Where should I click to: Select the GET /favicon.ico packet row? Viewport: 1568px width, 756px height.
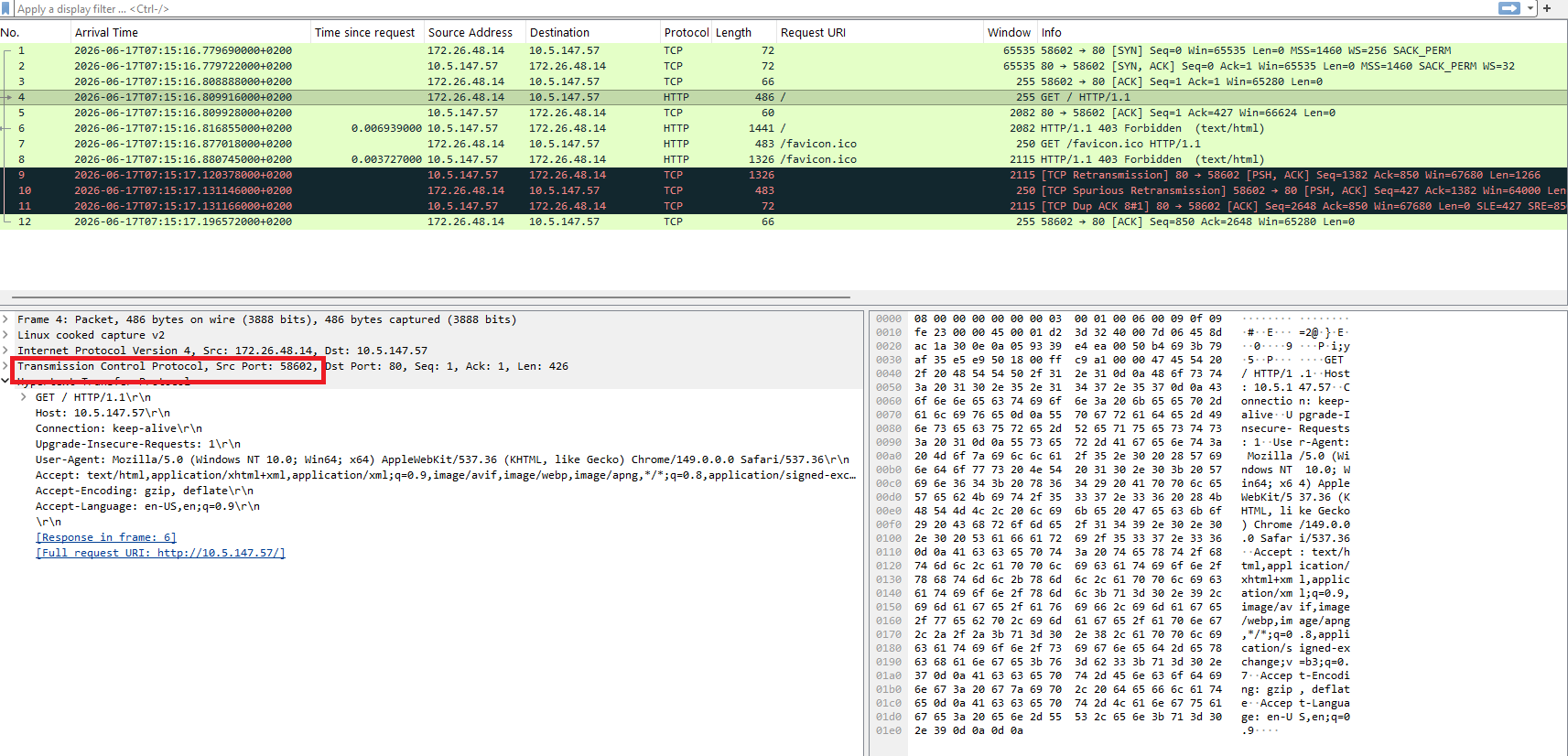click(x=784, y=144)
